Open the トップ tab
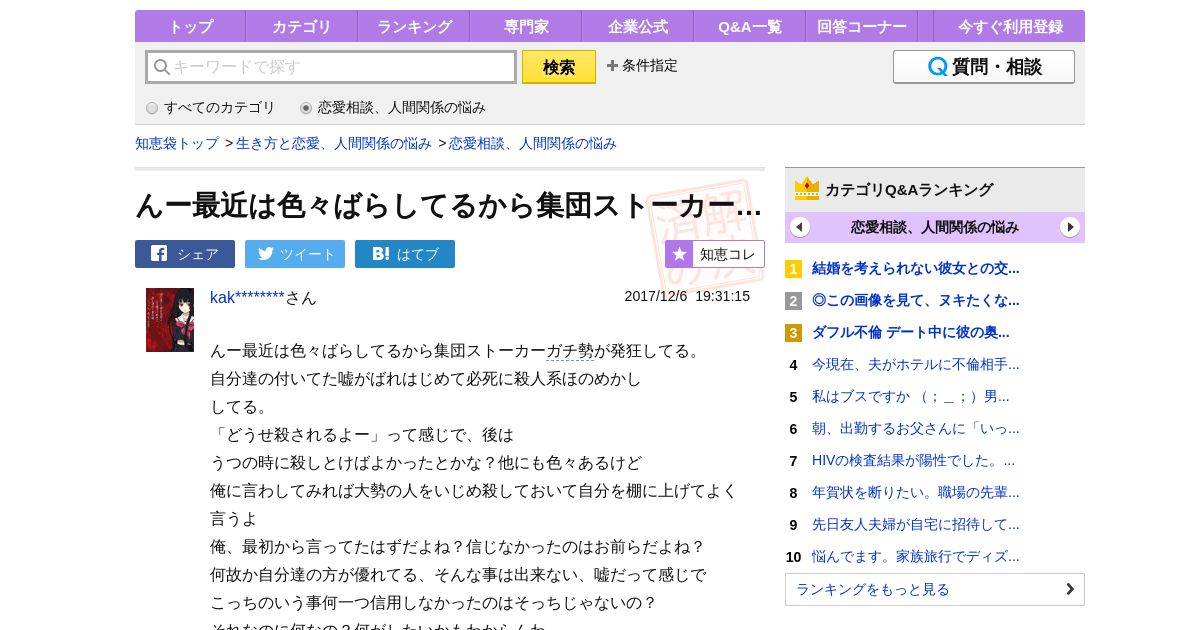The image size is (1200, 630). click(190, 26)
